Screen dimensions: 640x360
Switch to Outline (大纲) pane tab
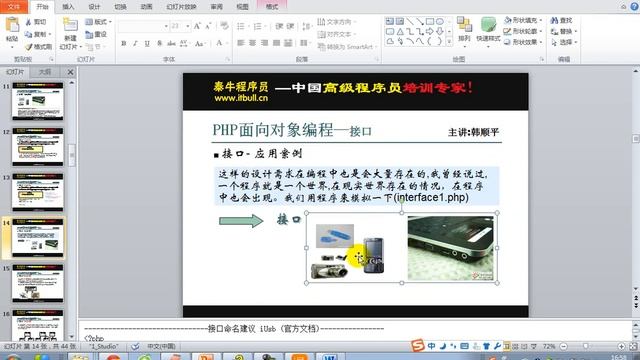(44, 72)
